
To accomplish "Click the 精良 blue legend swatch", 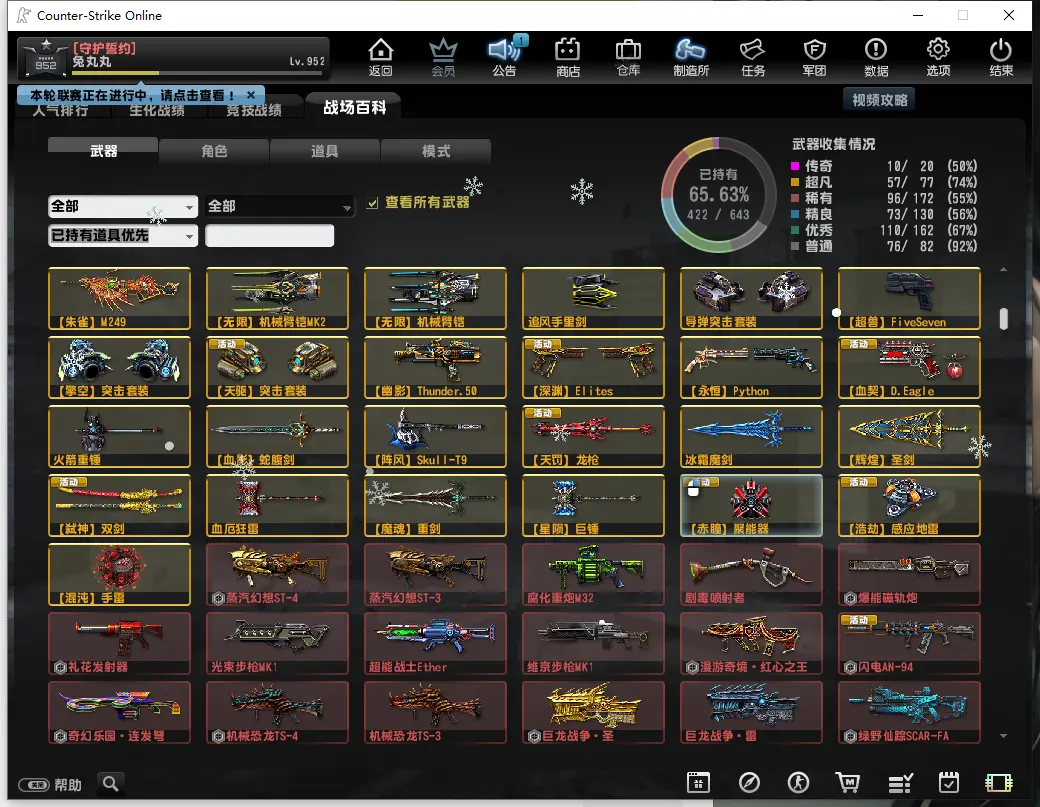I will tap(795, 214).
